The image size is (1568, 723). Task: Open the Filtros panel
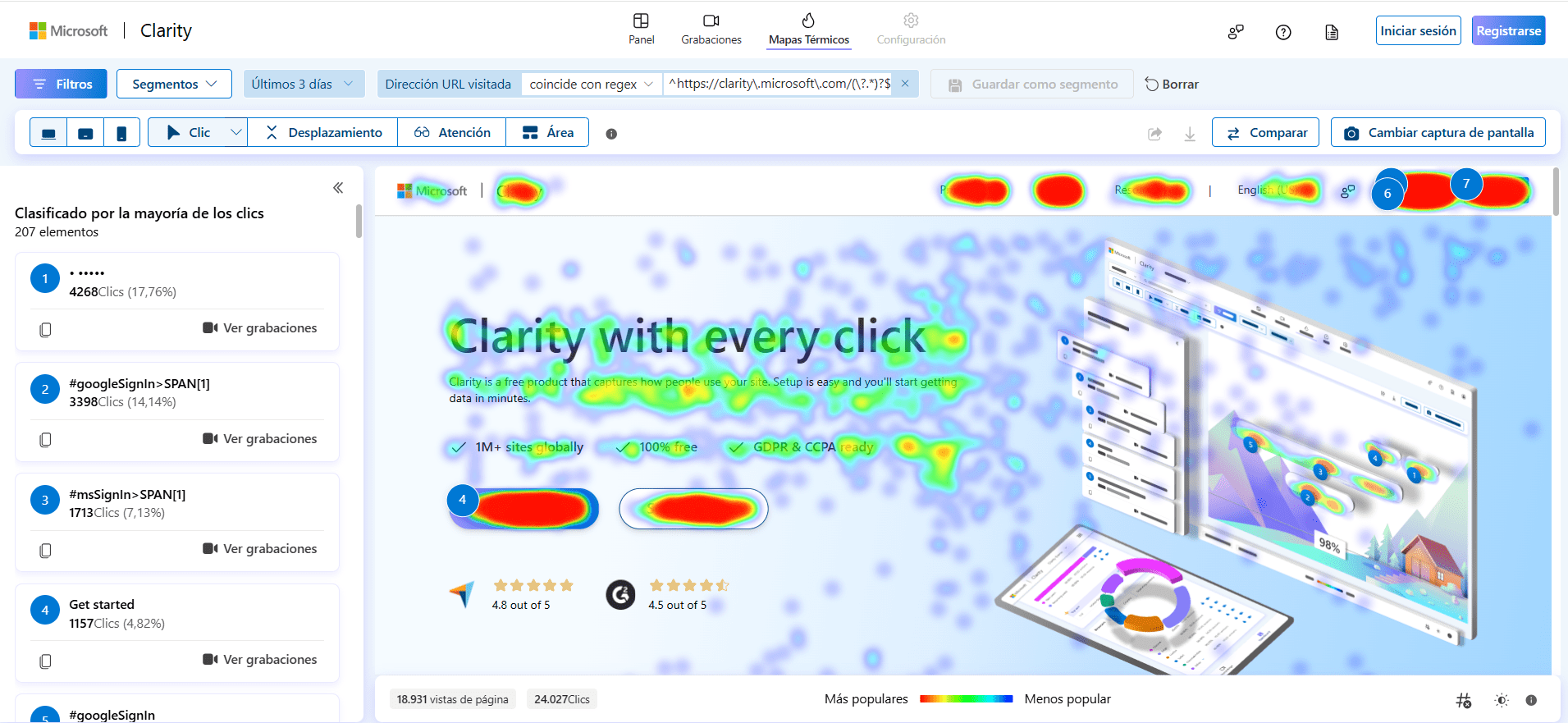(x=61, y=84)
